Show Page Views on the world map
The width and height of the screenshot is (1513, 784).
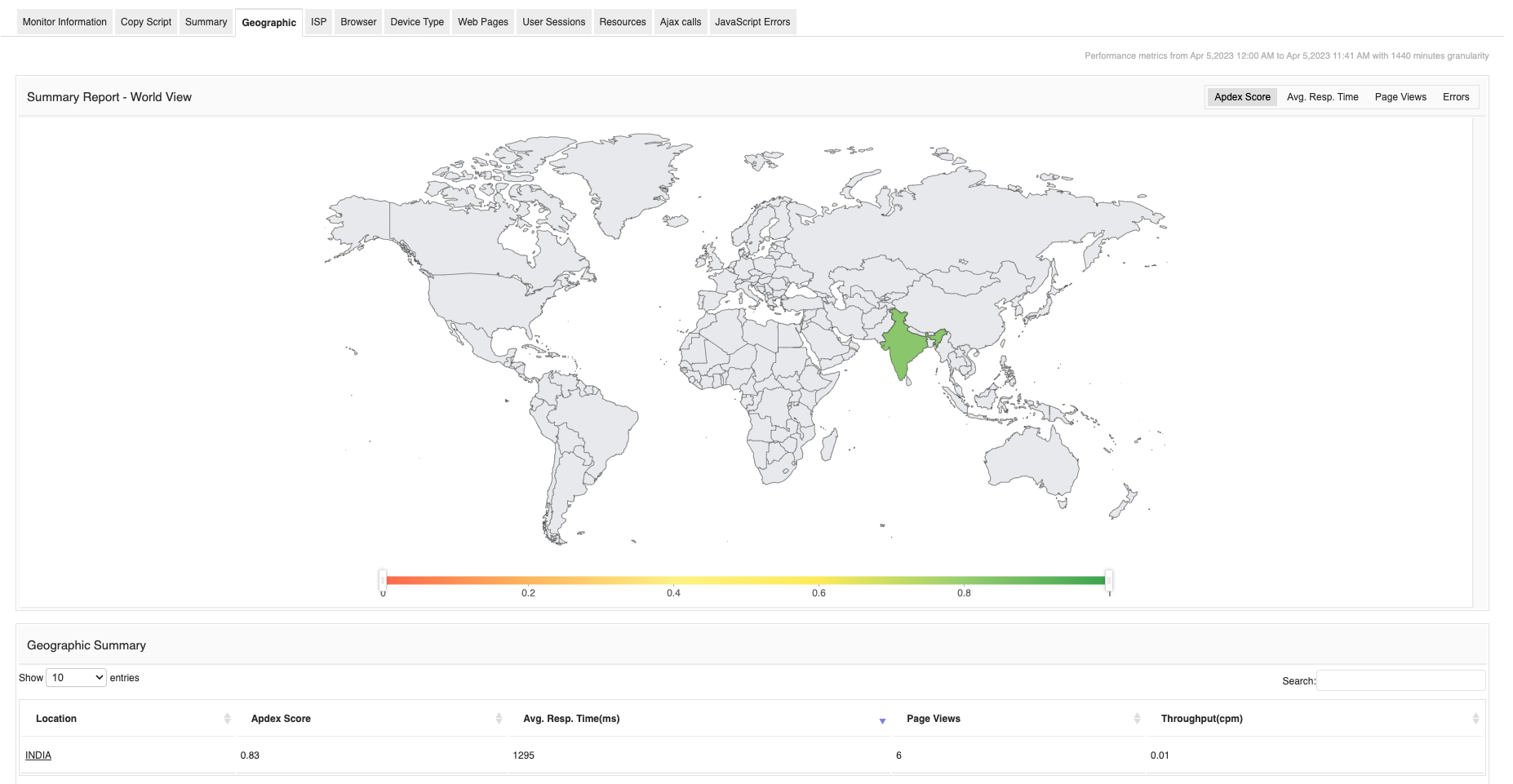1400,96
